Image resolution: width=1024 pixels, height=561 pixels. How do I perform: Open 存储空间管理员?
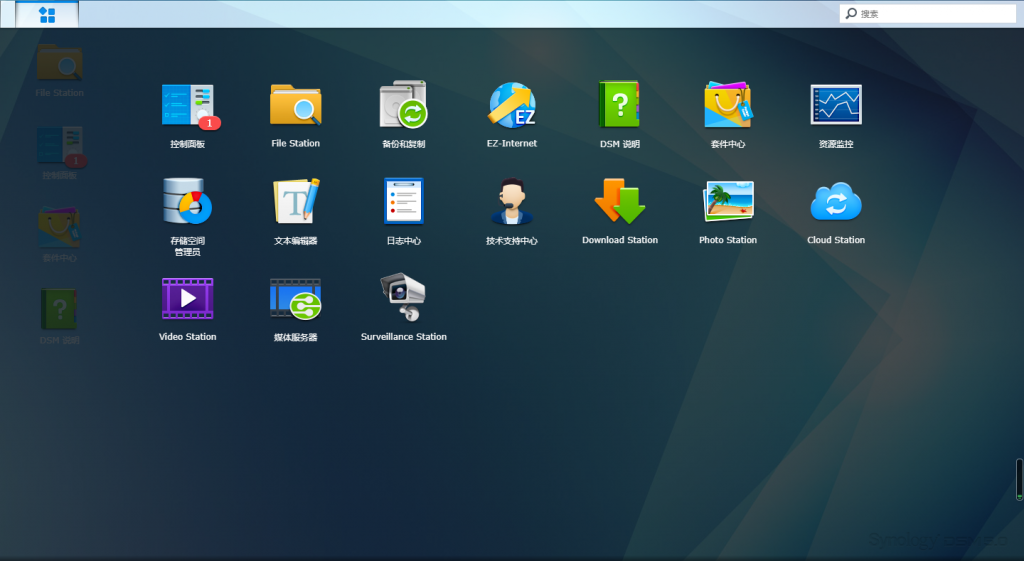coord(188,216)
